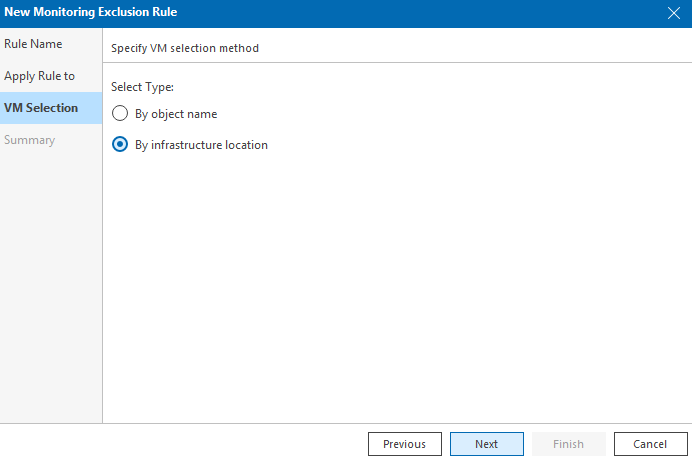Click the grayed-out Finish button
This screenshot has height=456, width=692.
568,444
